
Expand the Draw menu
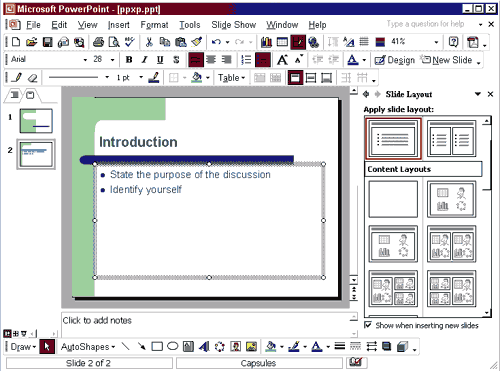coord(23,347)
